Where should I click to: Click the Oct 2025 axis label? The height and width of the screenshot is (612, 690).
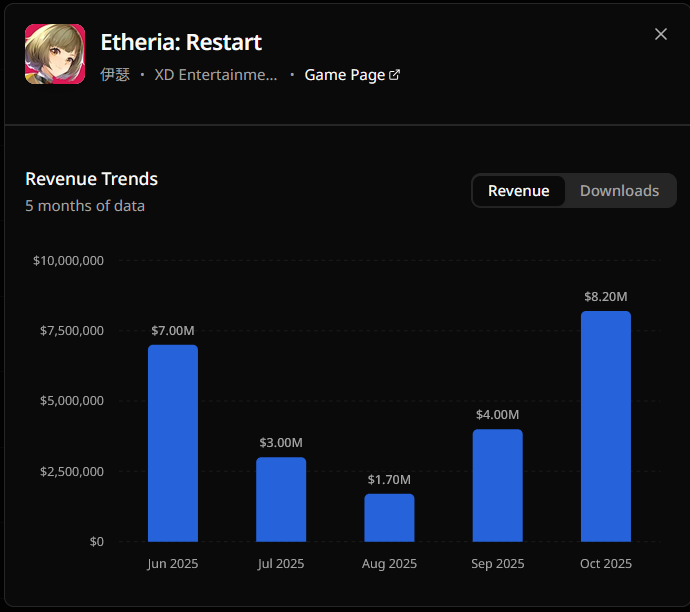click(x=606, y=564)
